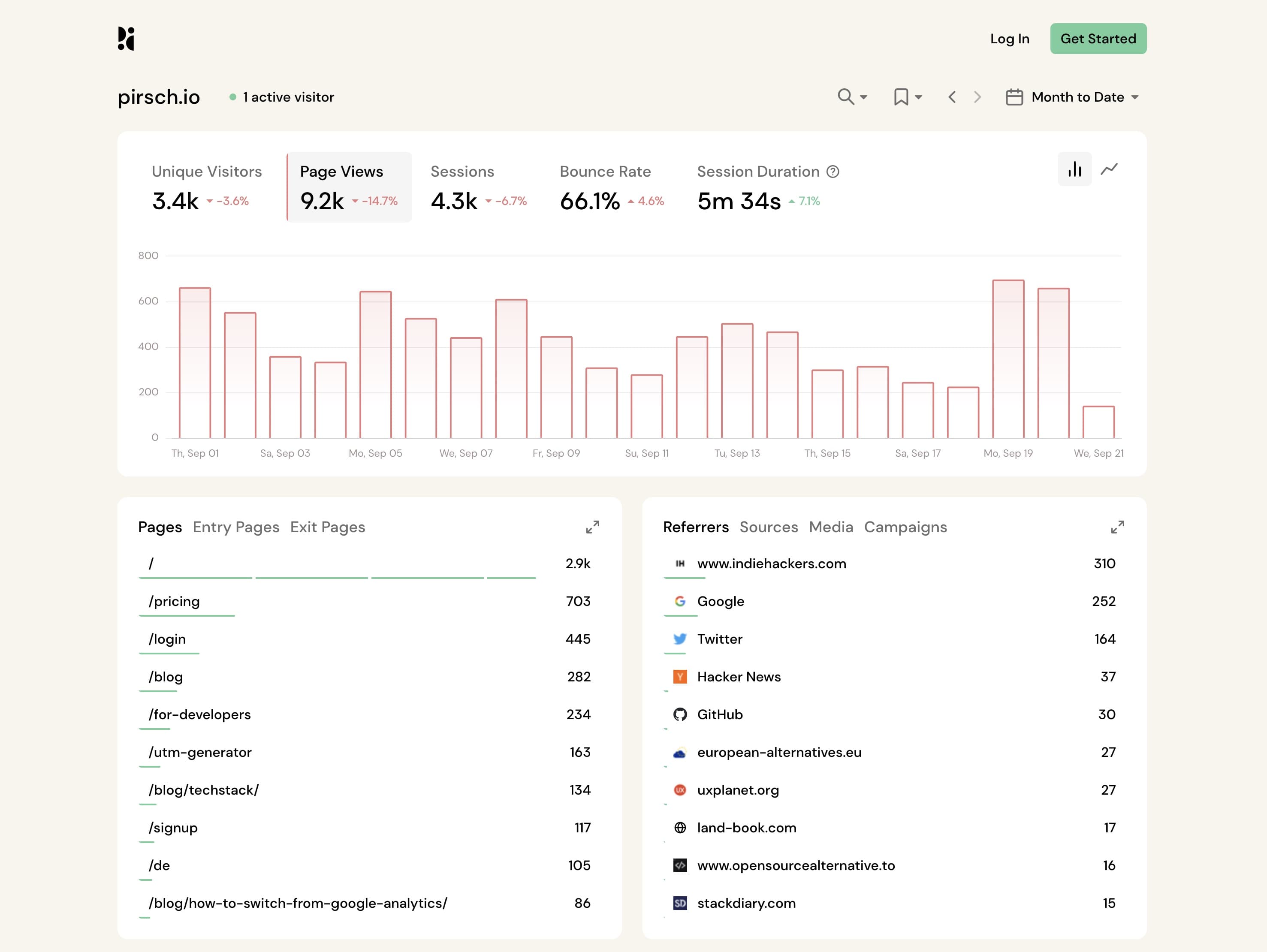This screenshot has height=952, width=1267.
Task: Select the Bounce Rate metric
Action: pos(611,187)
